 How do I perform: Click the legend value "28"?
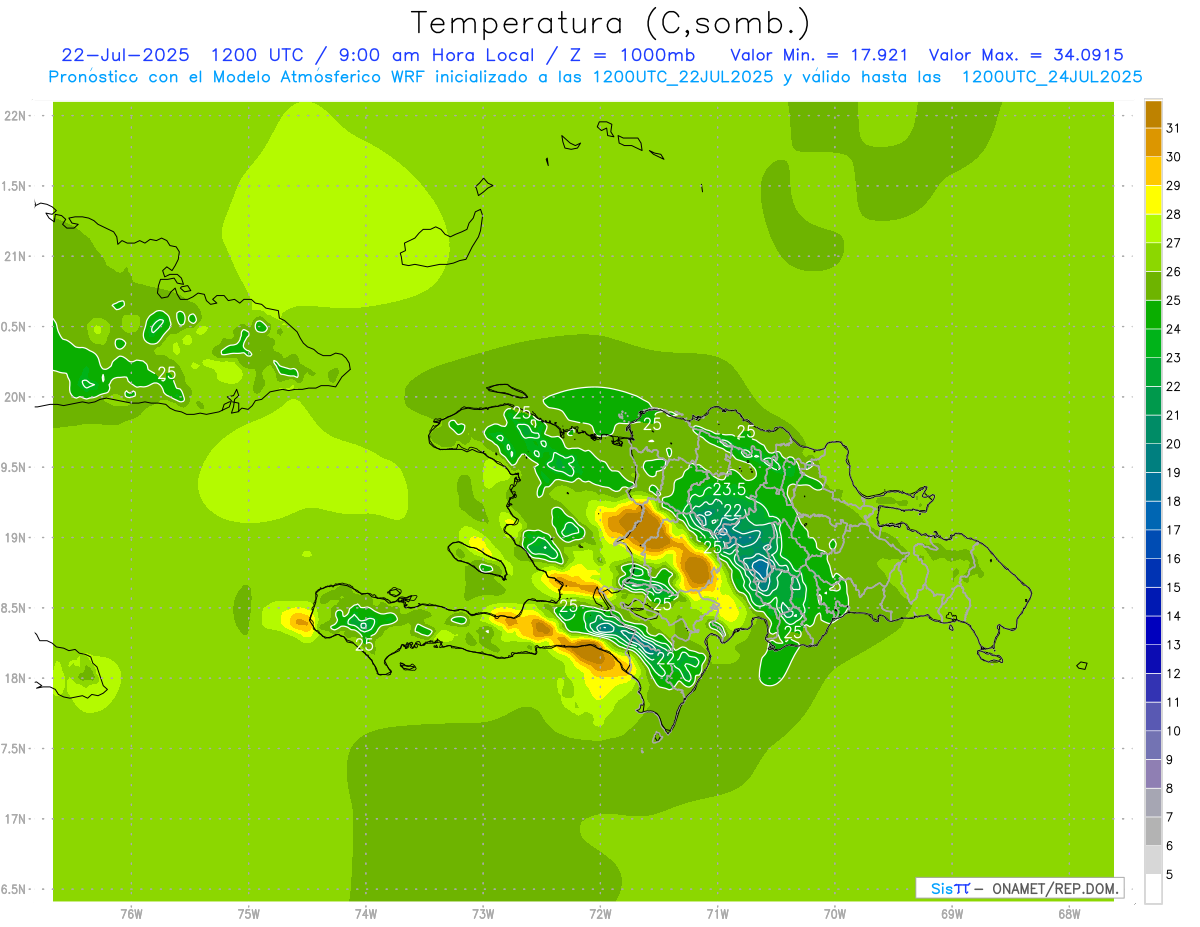[x=1174, y=214]
